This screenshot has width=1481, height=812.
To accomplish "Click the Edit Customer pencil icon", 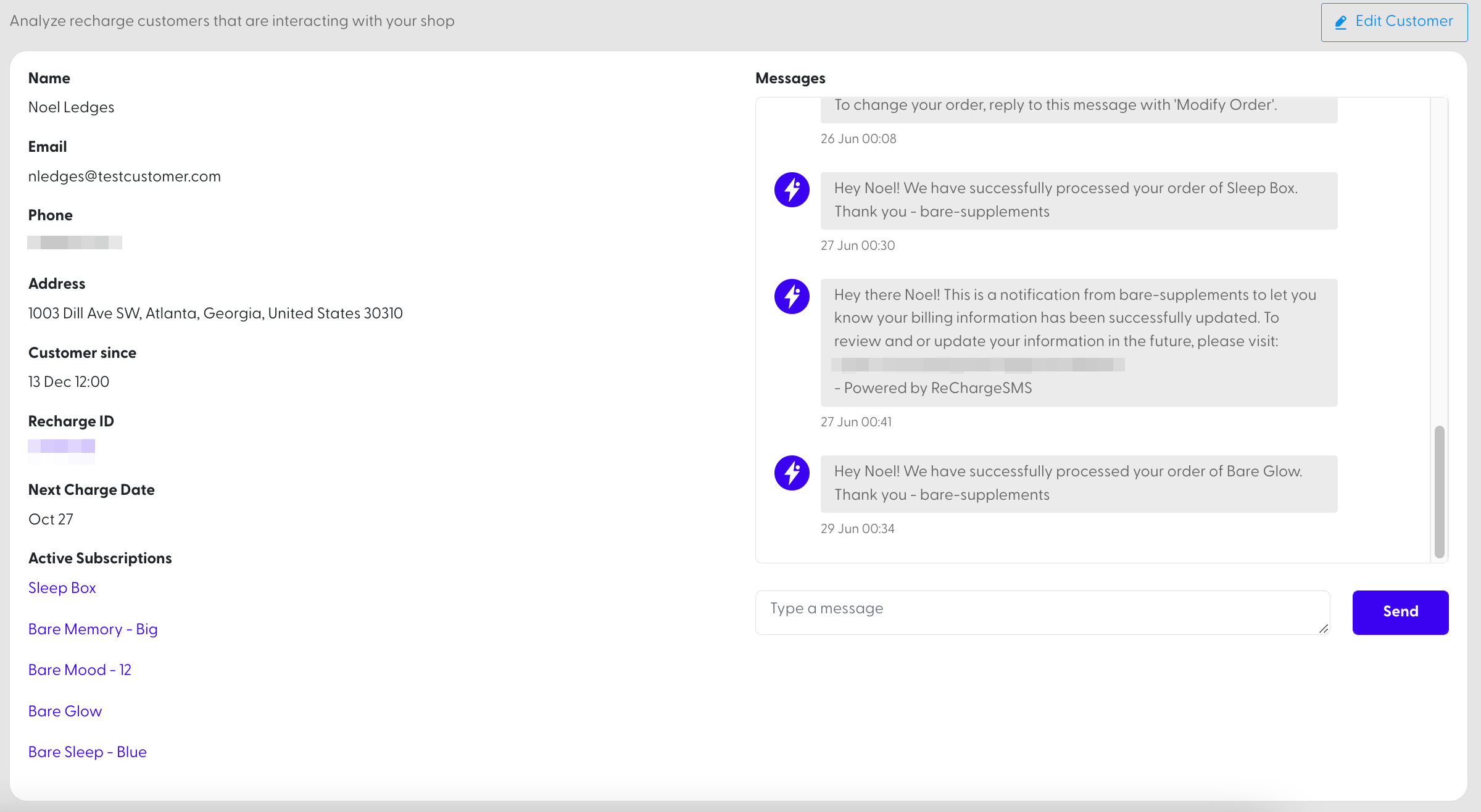I will (x=1340, y=22).
